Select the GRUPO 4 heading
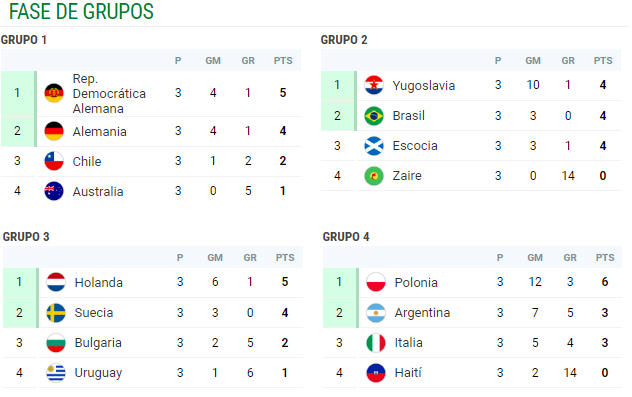This screenshot has width=632, height=397. point(346,237)
